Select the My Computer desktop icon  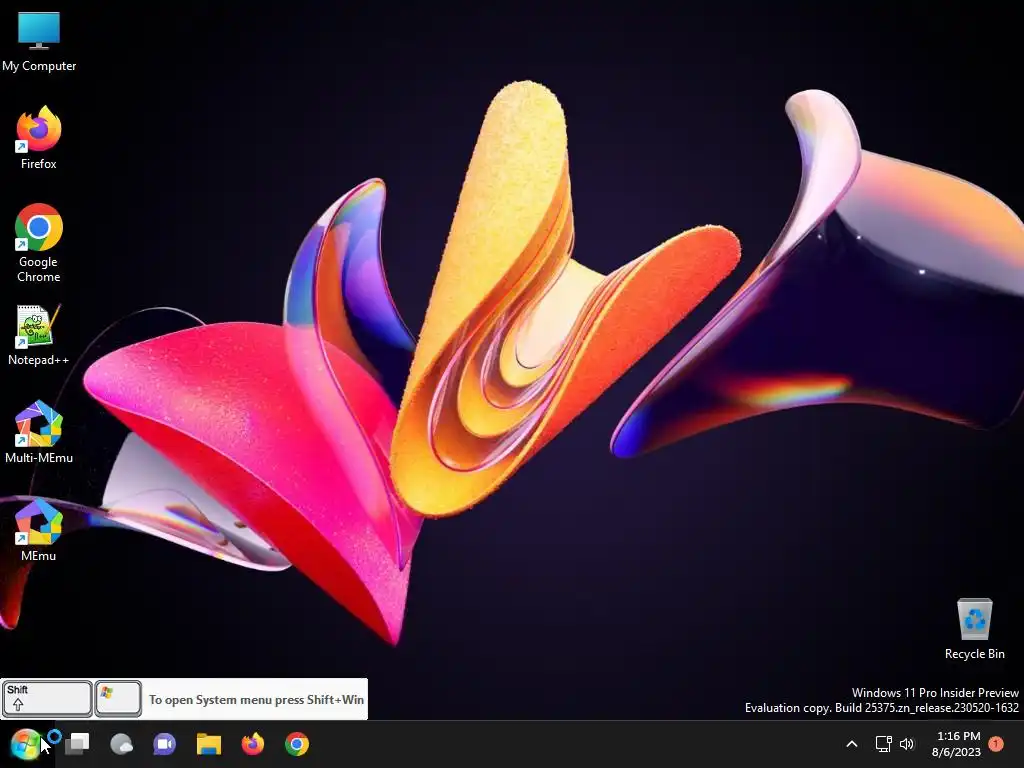click(39, 41)
